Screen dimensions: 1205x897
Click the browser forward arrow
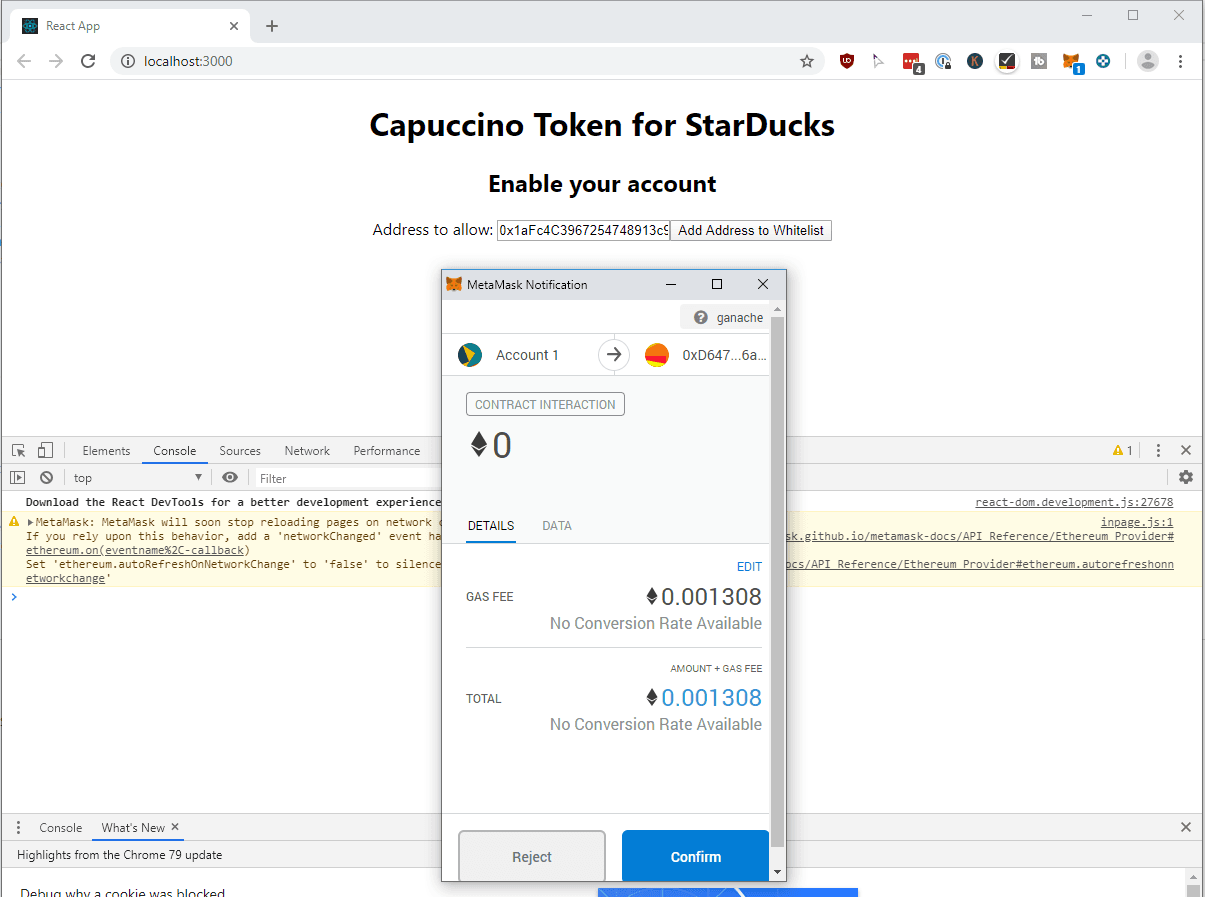(x=56, y=61)
